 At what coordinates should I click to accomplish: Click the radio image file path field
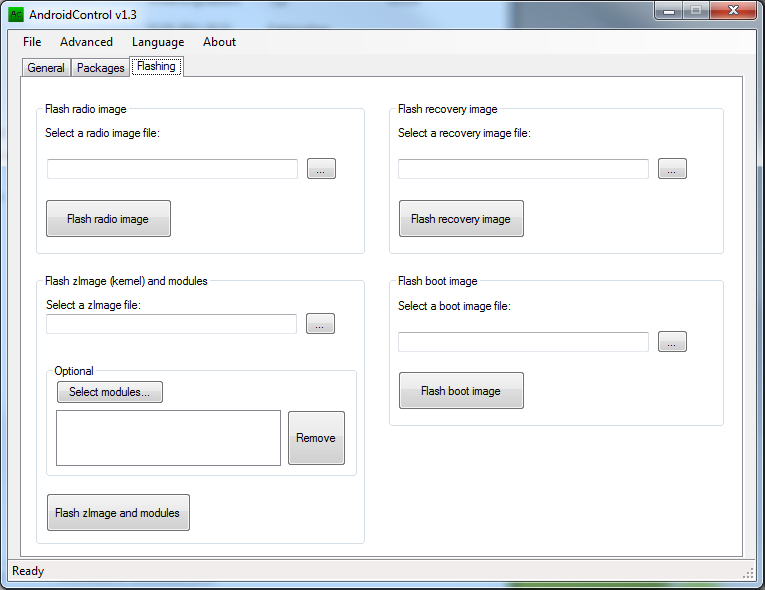coord(172,169)
